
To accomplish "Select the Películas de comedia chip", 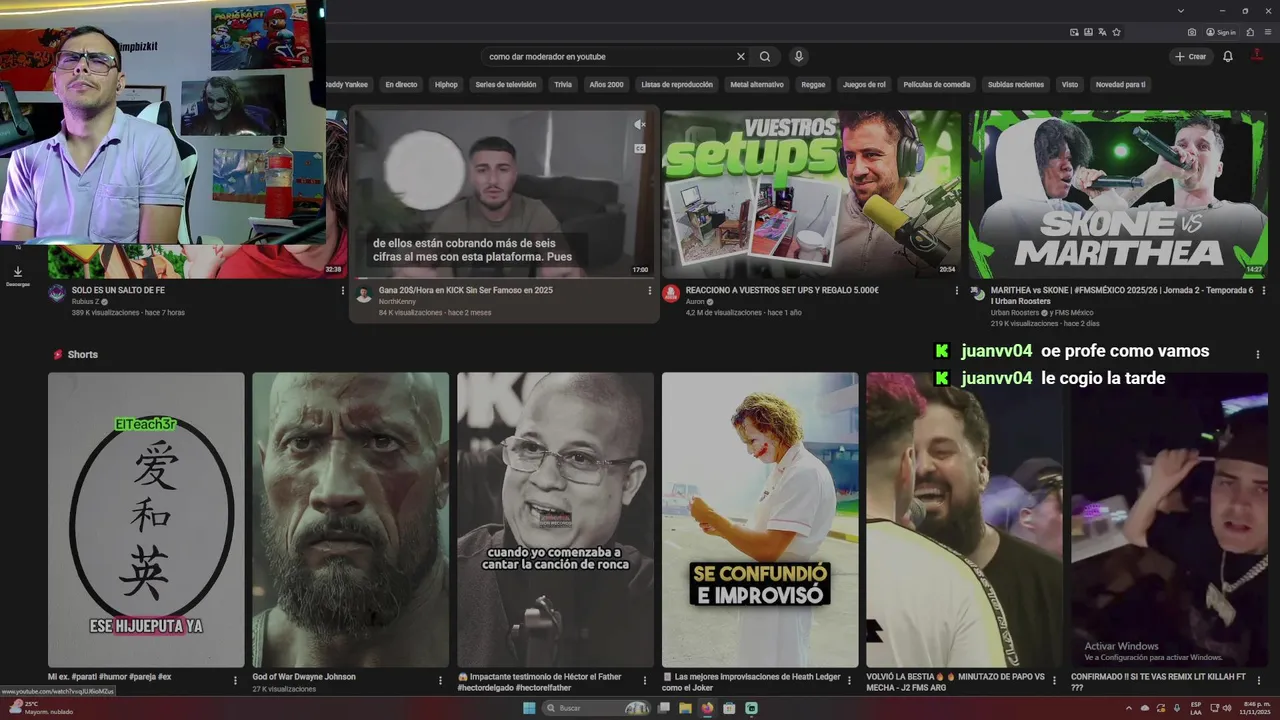I will click(x=937, y=85).
